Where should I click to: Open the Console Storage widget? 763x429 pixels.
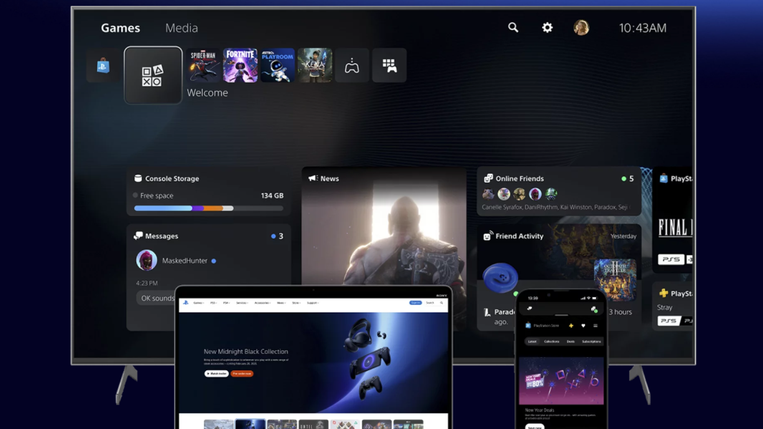[209, 192]
